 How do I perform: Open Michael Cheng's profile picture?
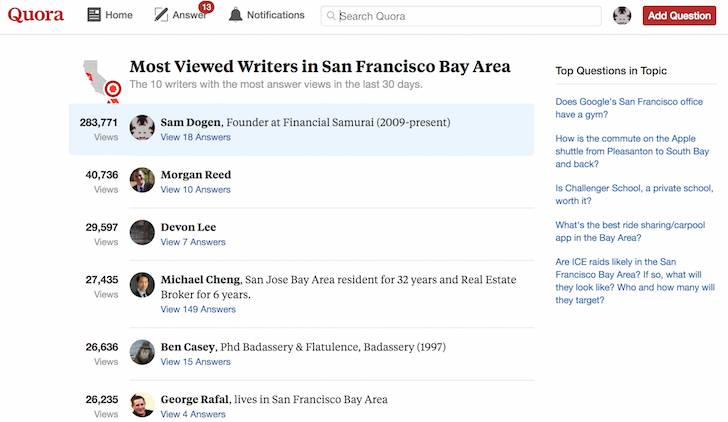(142, 285)
